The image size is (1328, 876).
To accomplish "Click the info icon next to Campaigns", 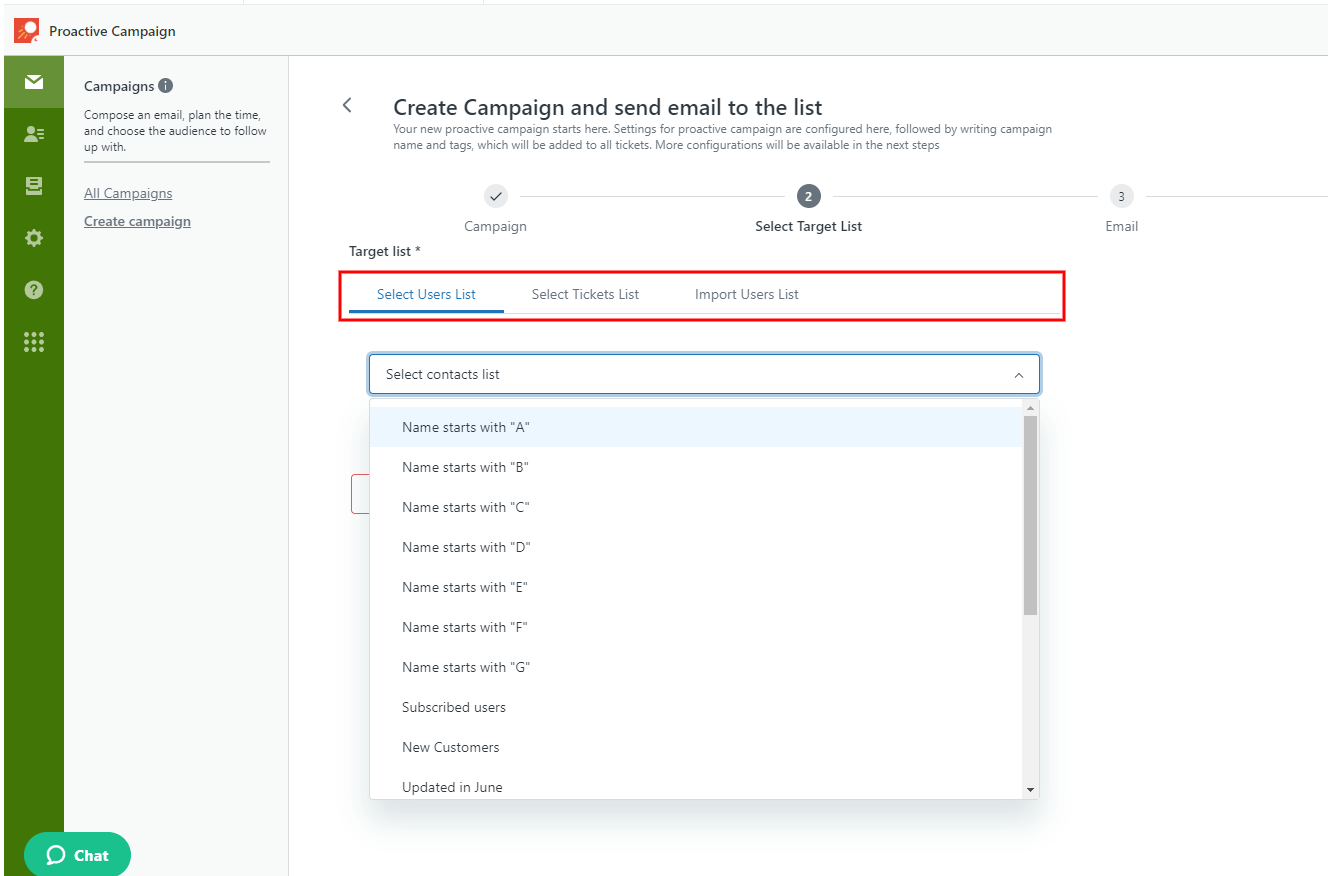I will 166,86.
